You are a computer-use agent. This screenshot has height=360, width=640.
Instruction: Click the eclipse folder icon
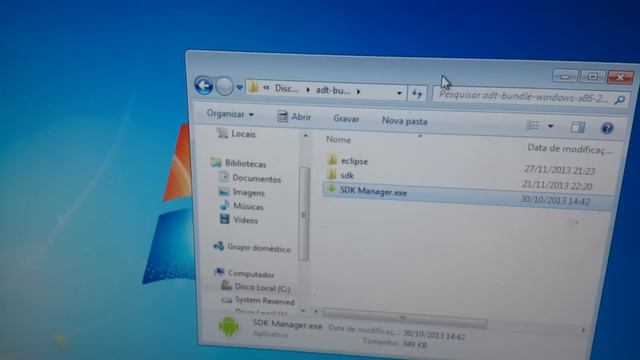pyautogui.click(x=332, y=160)
